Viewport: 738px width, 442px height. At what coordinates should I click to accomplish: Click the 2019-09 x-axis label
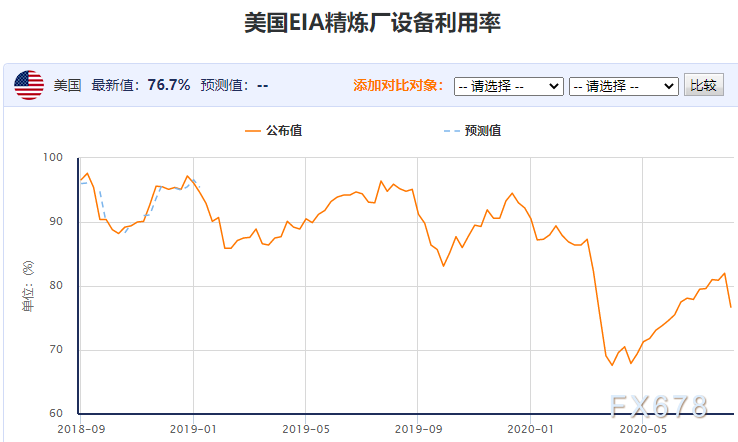point(418,429)
